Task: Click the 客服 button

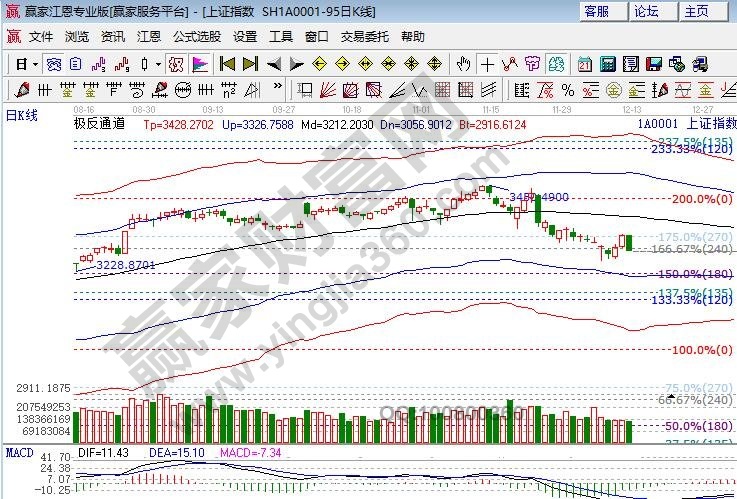Action: click(x=596, y=12)
